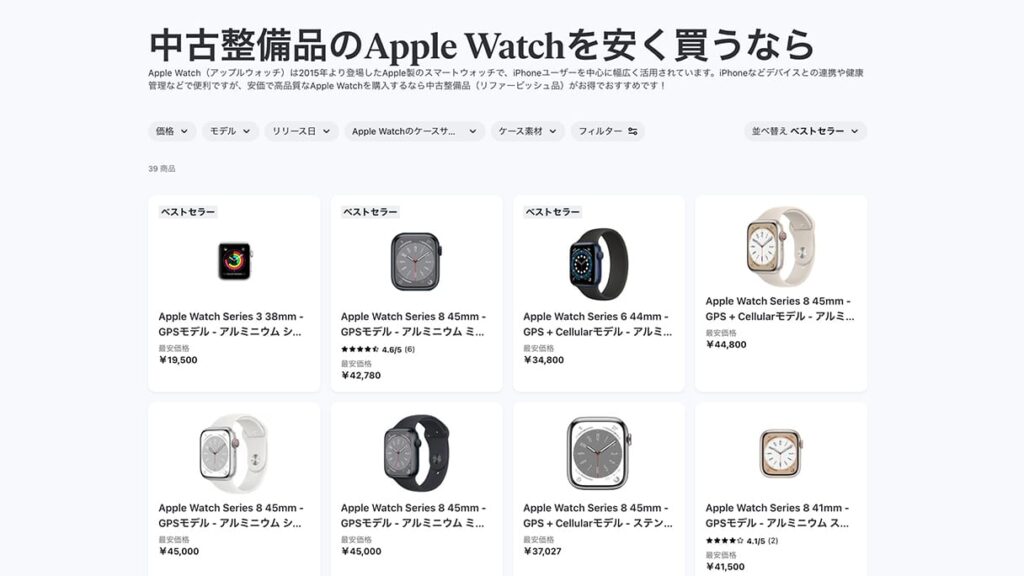Select the midnight Series 8 45mm bestseller image
Viewport: 1024px width, 576px height.
pos(416,262)
